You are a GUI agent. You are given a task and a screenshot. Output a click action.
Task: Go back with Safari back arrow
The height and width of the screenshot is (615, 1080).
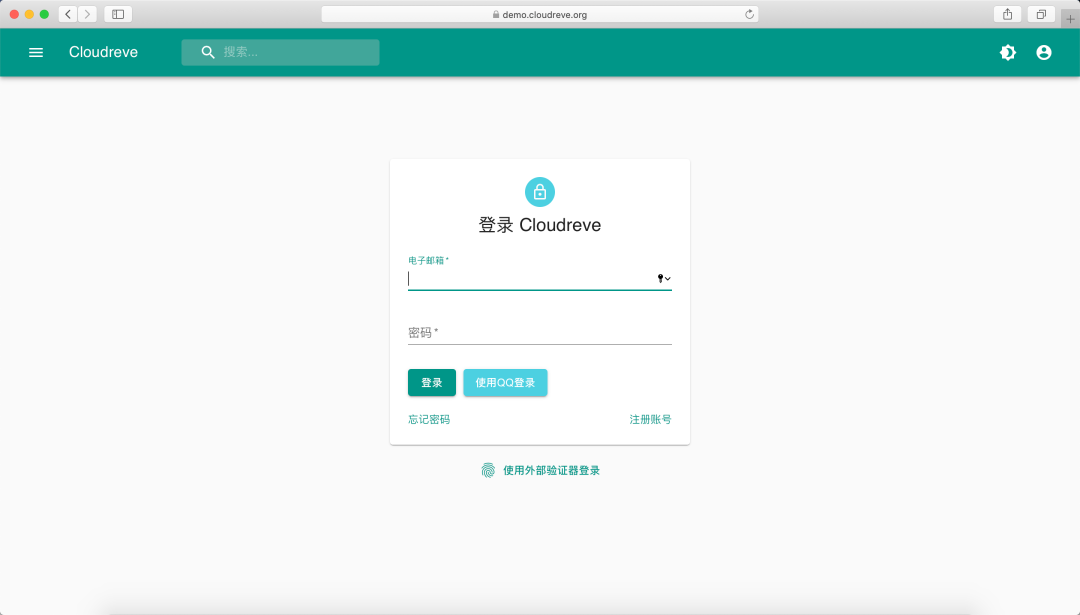pos(68,14)
